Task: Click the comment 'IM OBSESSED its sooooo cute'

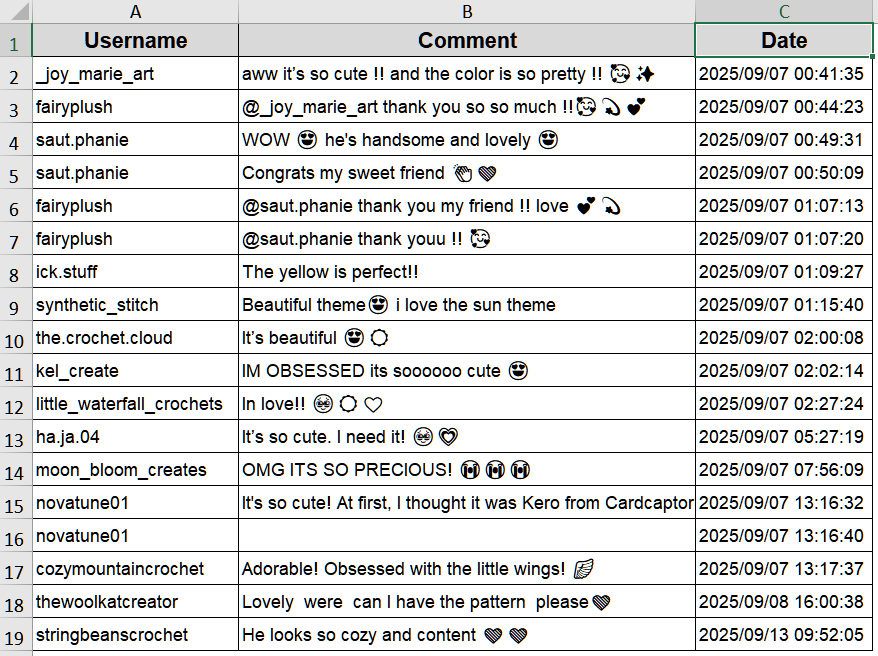Action: (467, 371)
